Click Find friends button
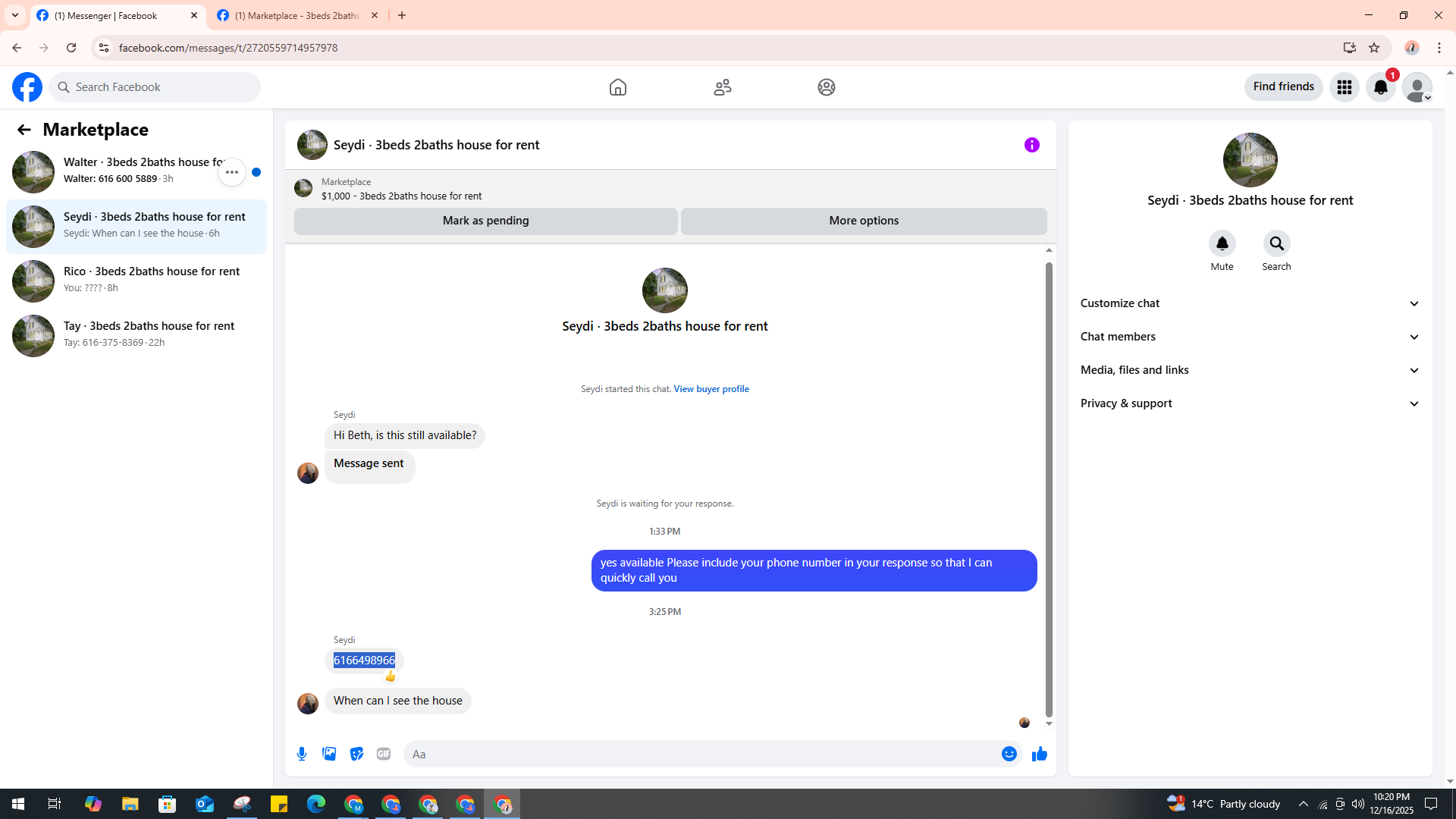1456x819 pixels. pos(1283,86)
